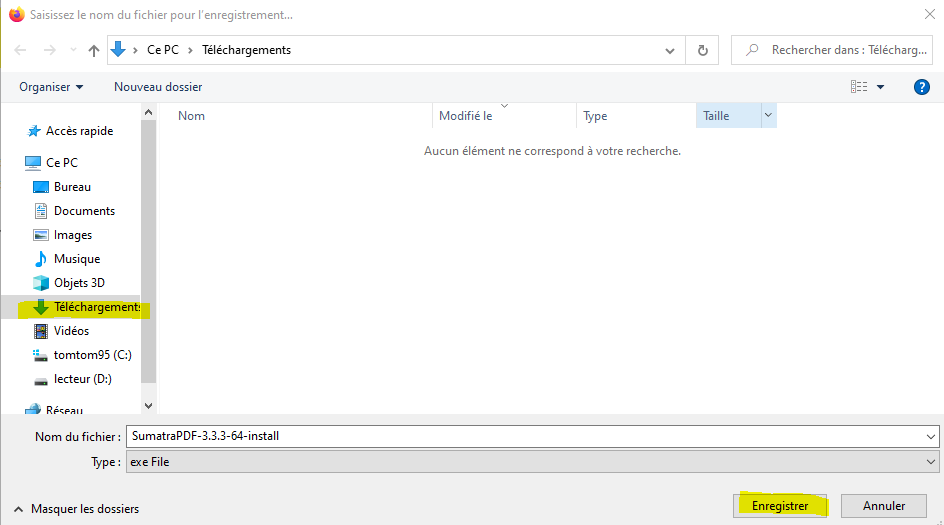Click the Bureau desktop icon
The width and height of the screenshot is (944, 525).
[40, 187]
